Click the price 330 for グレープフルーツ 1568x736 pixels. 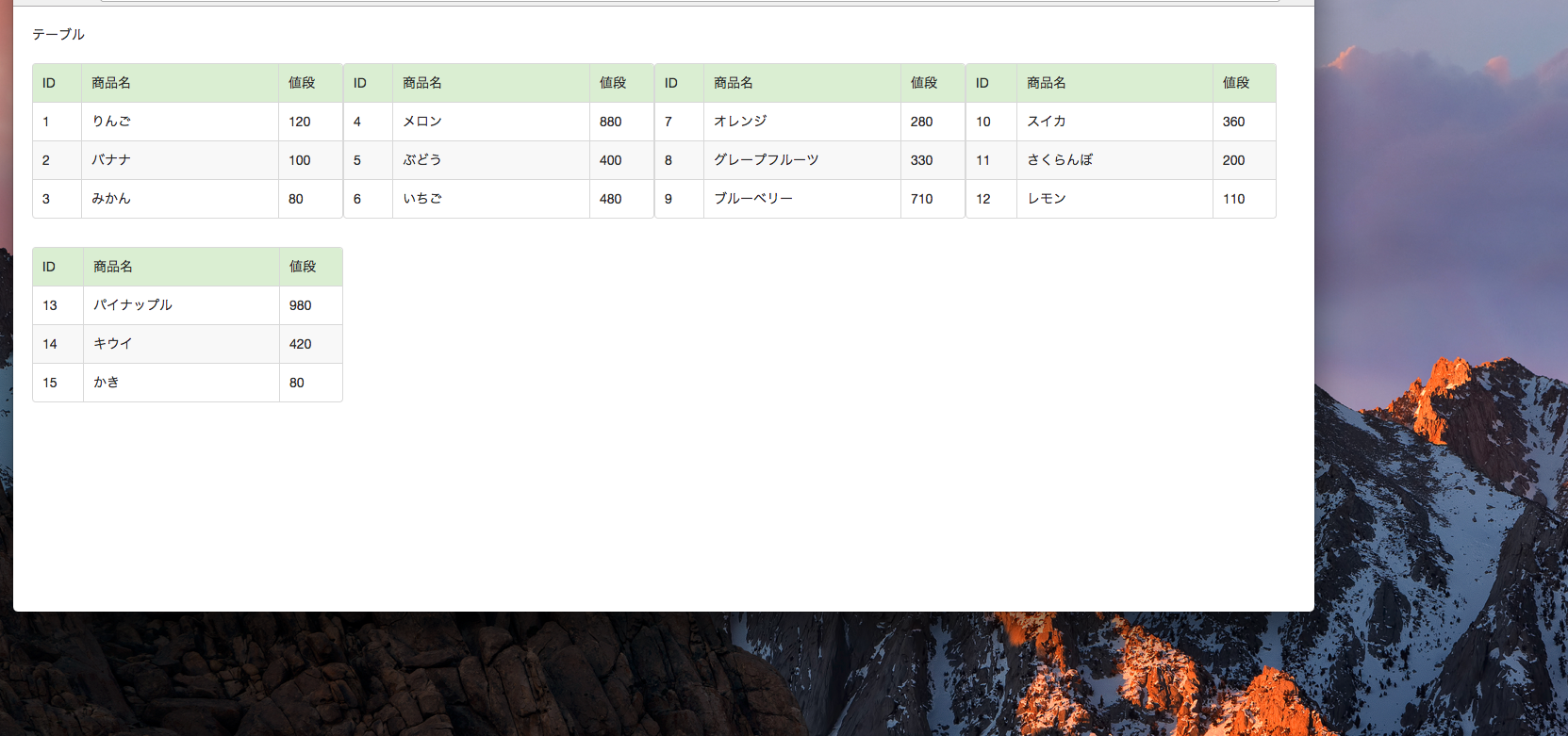tap(933, 160)
